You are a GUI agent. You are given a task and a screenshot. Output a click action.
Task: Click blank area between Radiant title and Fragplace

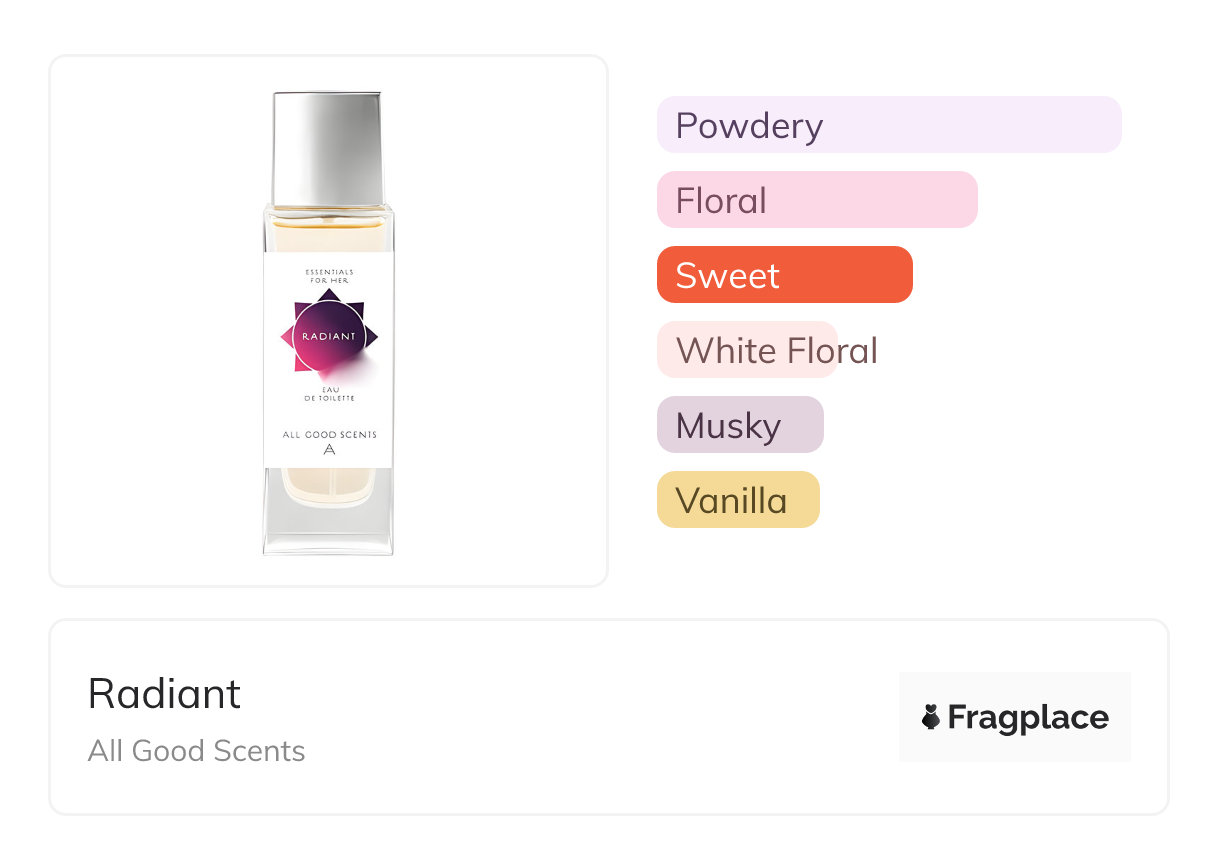[x=570, y=717]
